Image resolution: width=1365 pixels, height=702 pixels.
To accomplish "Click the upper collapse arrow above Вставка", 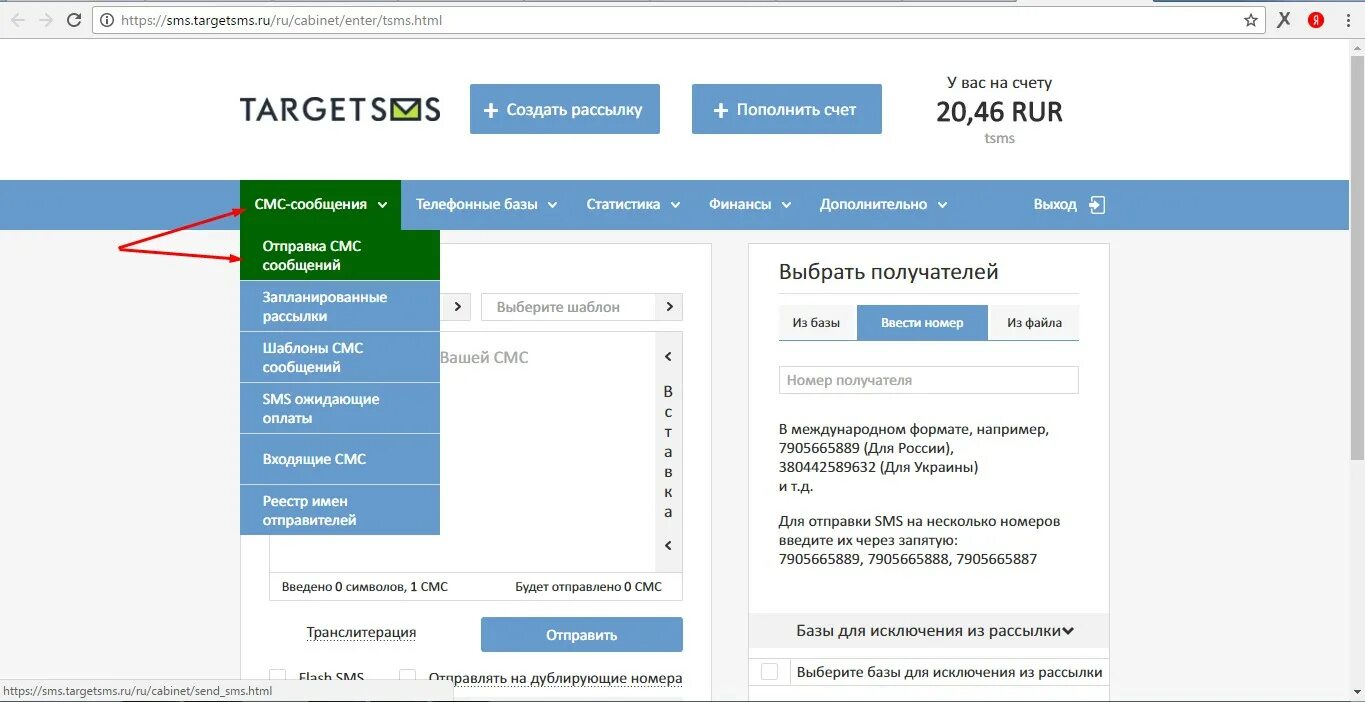I will 668,357.
